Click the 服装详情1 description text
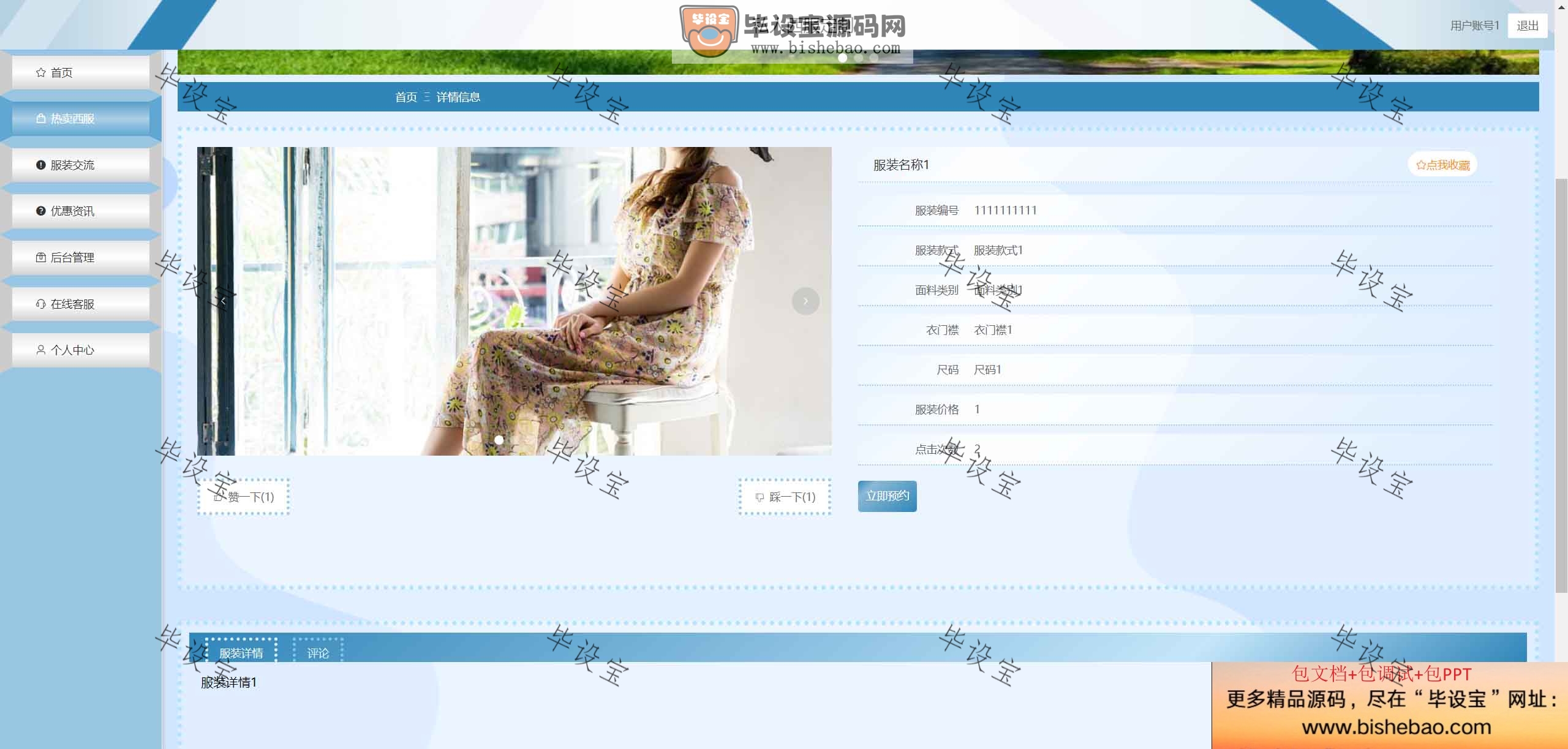1568x749 pixels. 228,682
